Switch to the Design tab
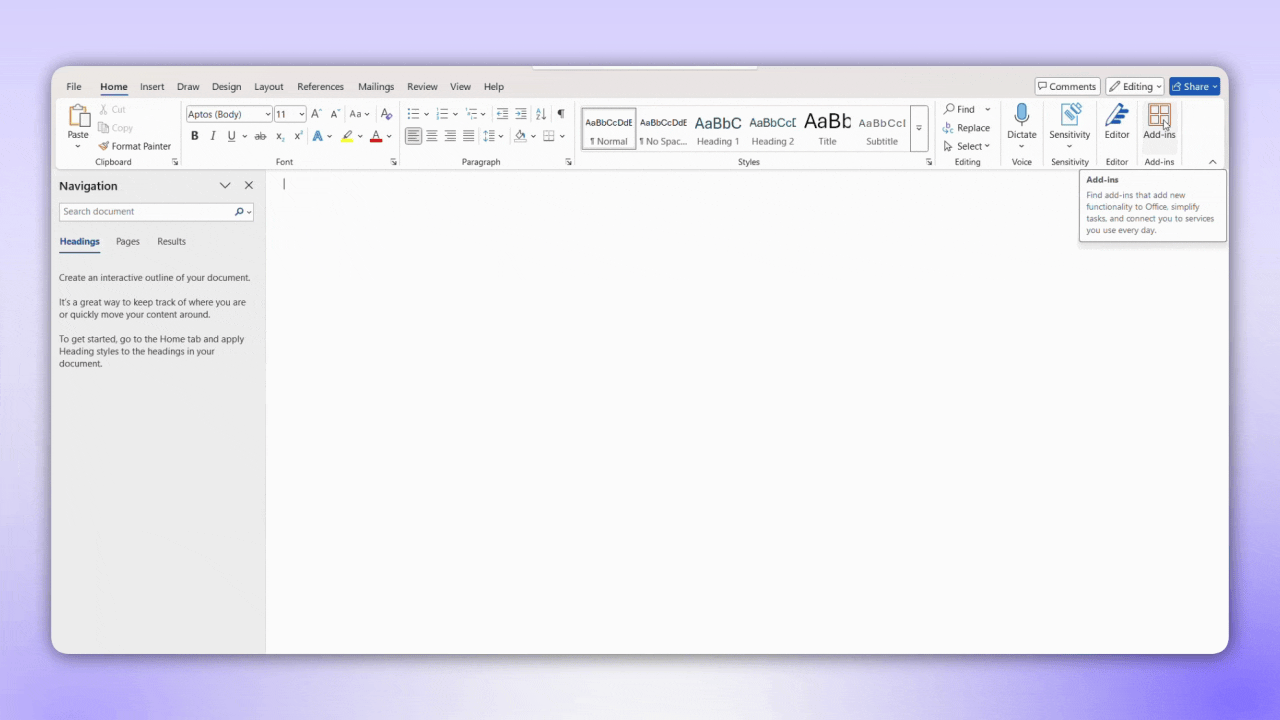The height and width of the screenshot is (720, 1280). pos(226,87)
